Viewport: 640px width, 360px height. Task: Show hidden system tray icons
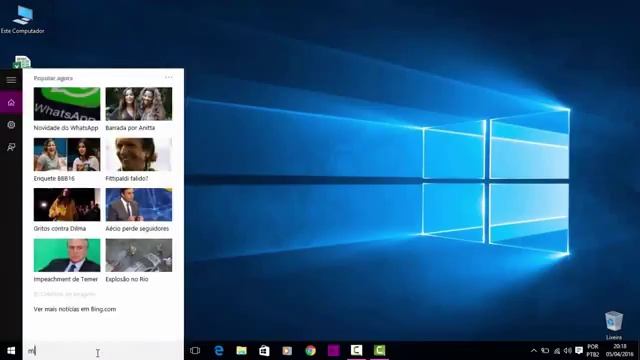pyautogui.click(x=533, y=351)
